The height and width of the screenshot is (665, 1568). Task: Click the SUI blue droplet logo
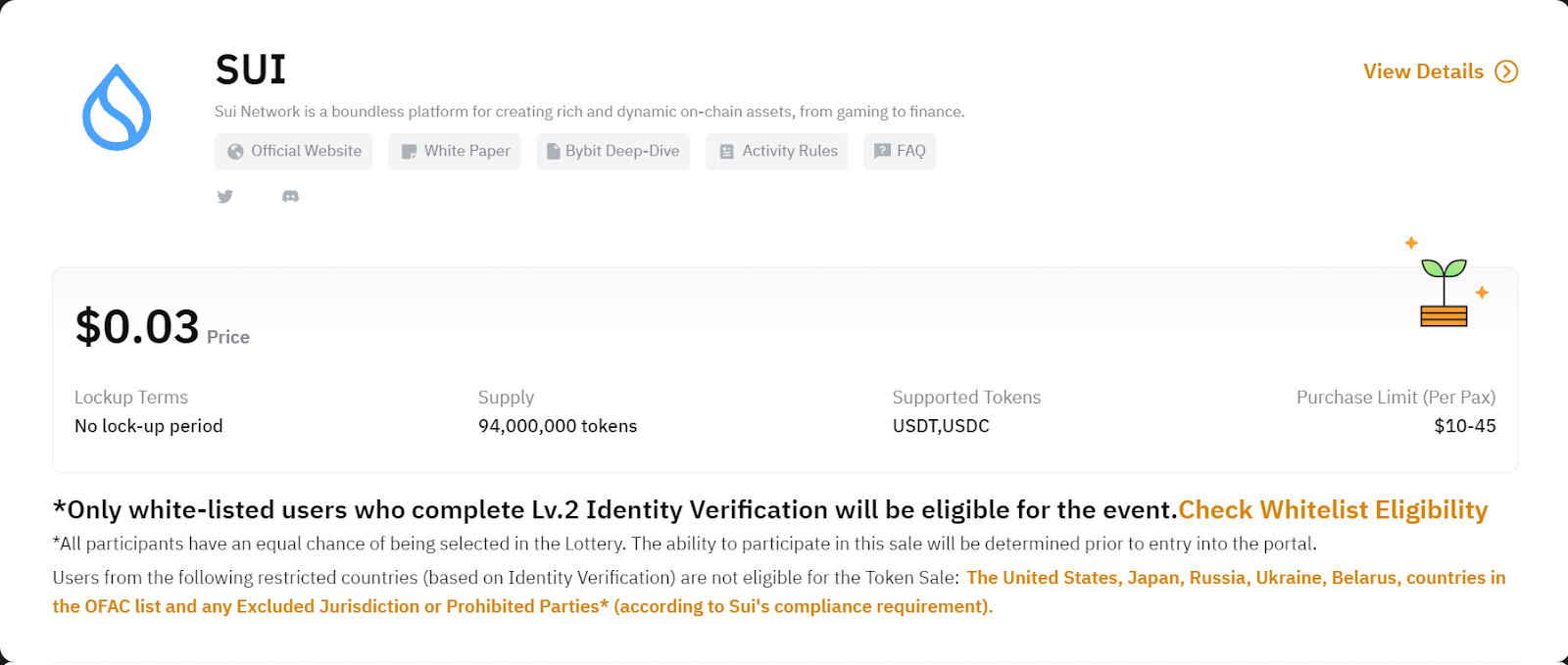(117, 108)
